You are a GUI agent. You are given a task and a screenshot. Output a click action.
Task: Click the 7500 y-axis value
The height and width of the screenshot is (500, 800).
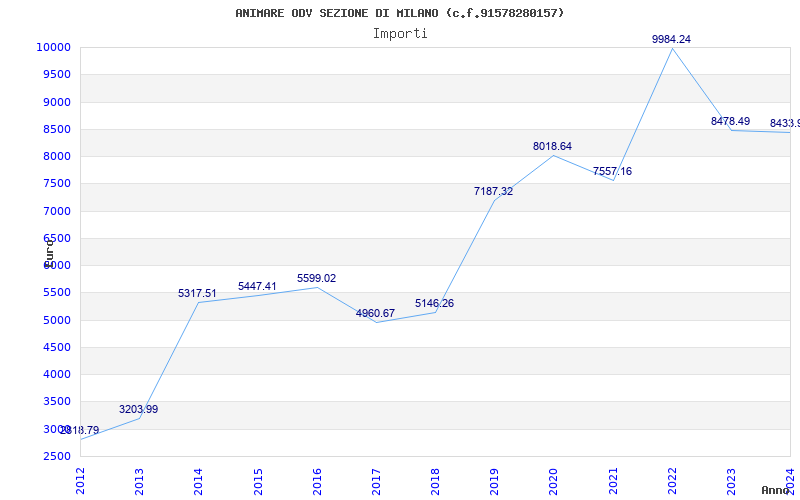point(56,184)
